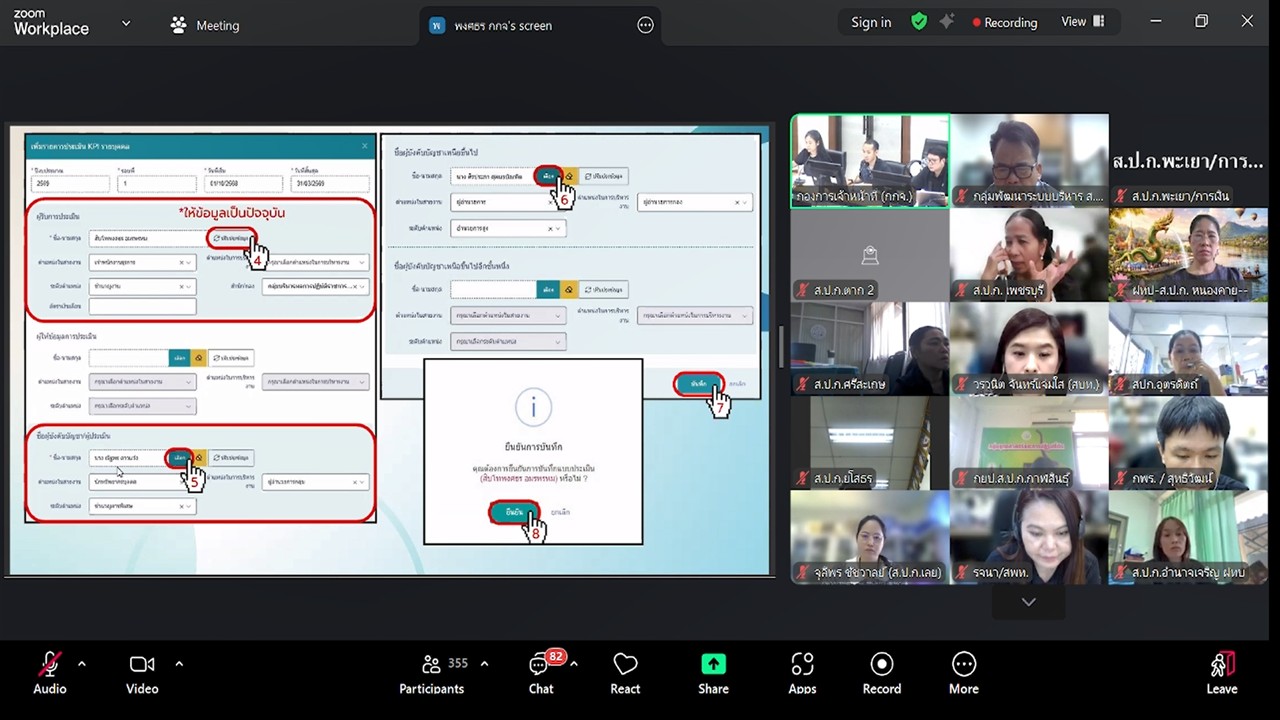
Task: Click the green Share screen button
Action: click(713, 673)
